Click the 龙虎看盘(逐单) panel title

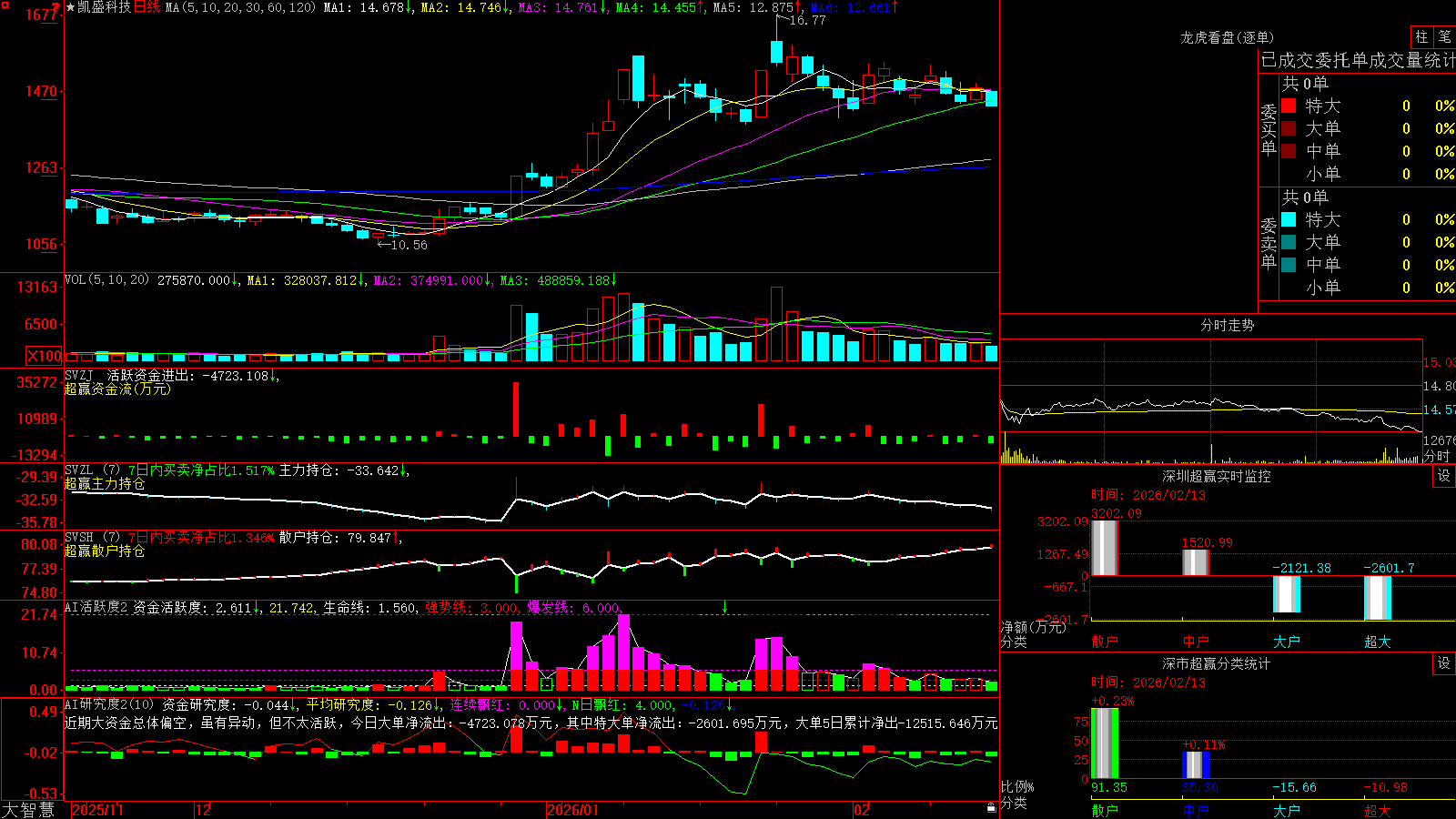pos(1227,37)
